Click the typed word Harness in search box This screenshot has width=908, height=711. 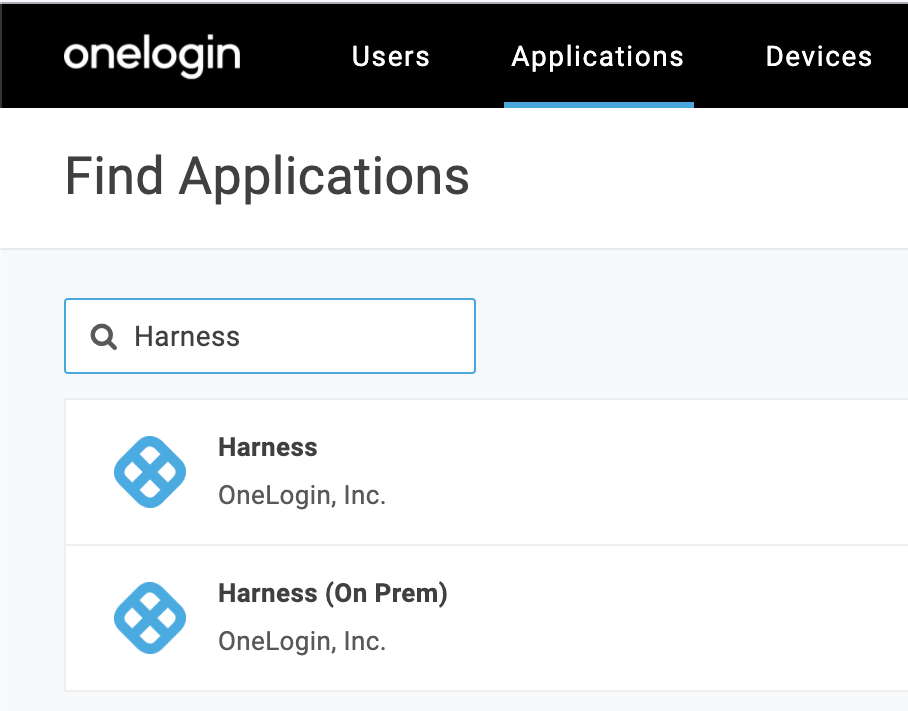pos(187,336)
